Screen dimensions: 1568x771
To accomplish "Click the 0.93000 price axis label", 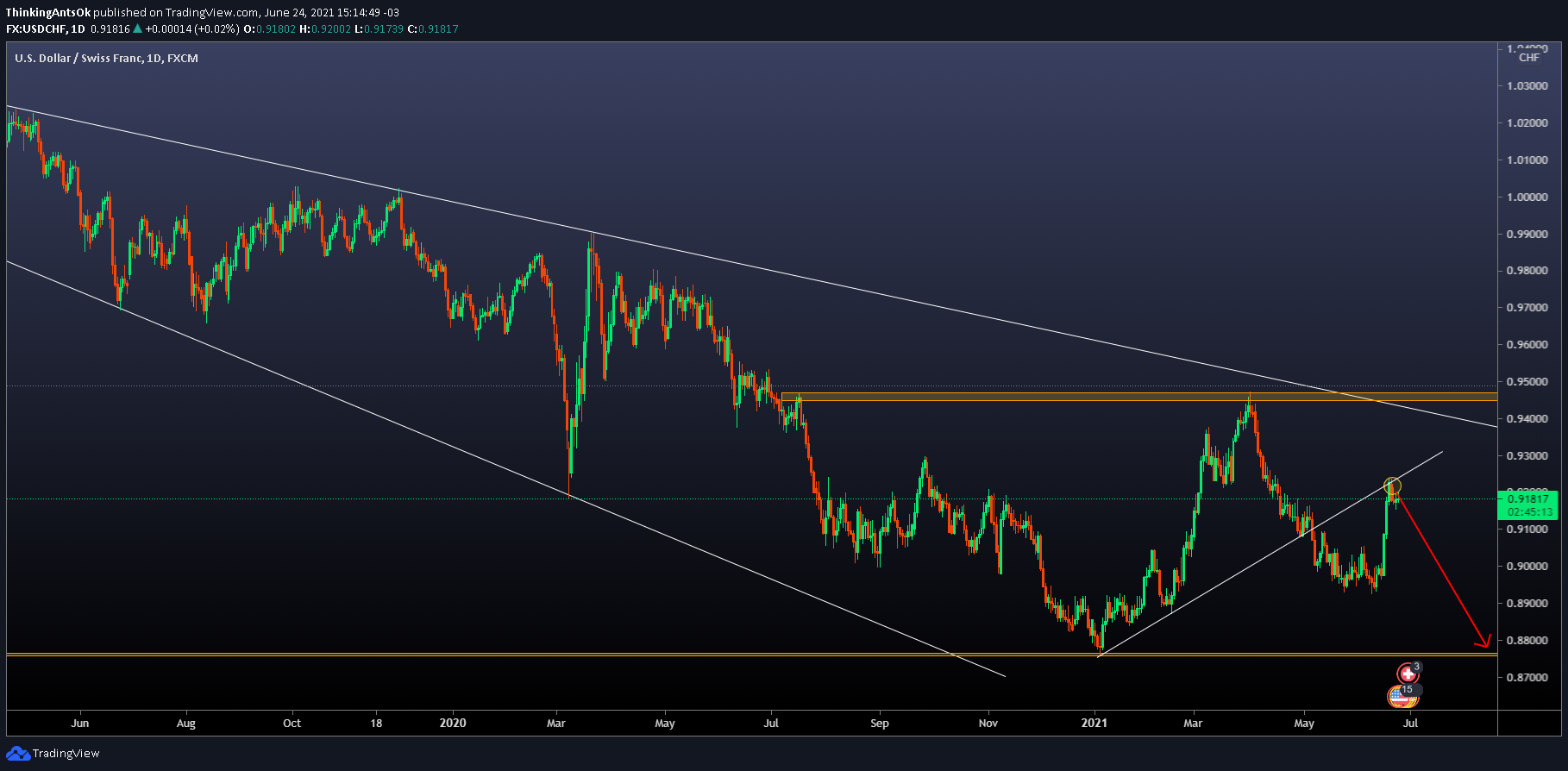I will pyautogui.click(x=1527, y=456).
